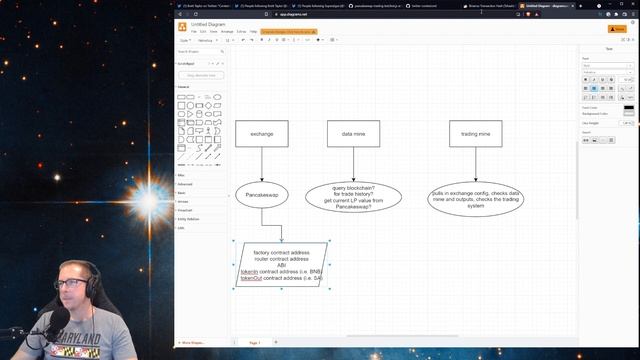Expand the Entity Relation shapes section
This screenshot has height=360, width=640.
tap(188, 219)
